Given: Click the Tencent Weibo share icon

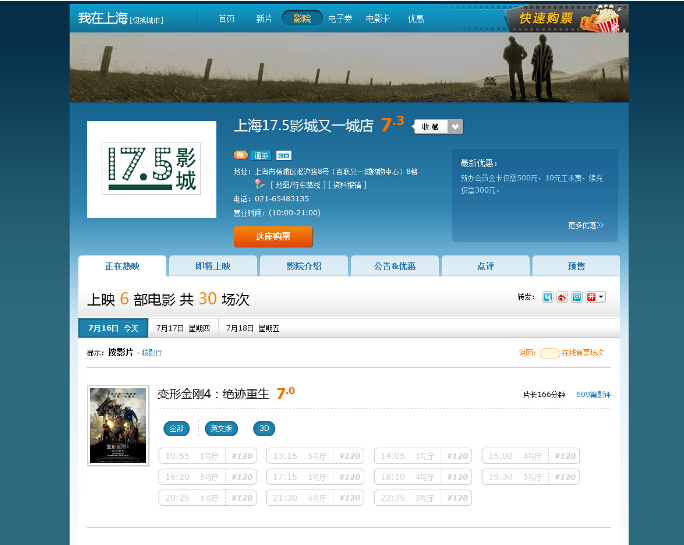Looking at the screenshot, I should (548, 297).
